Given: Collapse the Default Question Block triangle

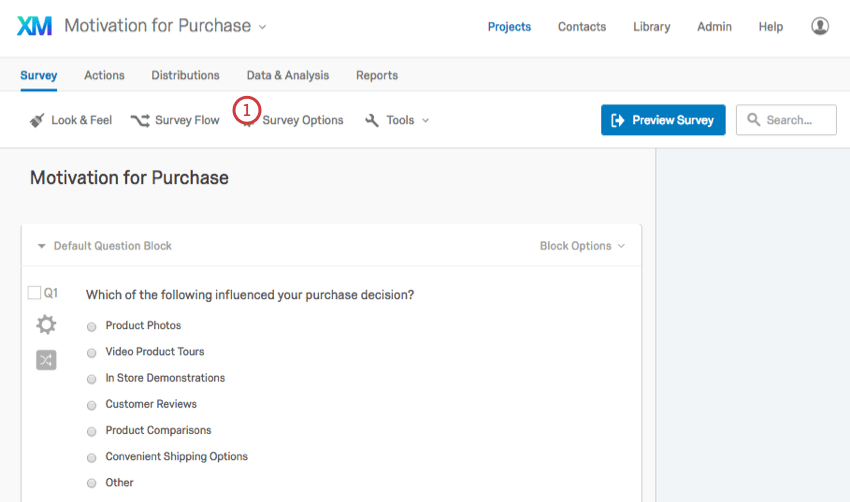Looking at the screenshot, I should pos(41,246).
